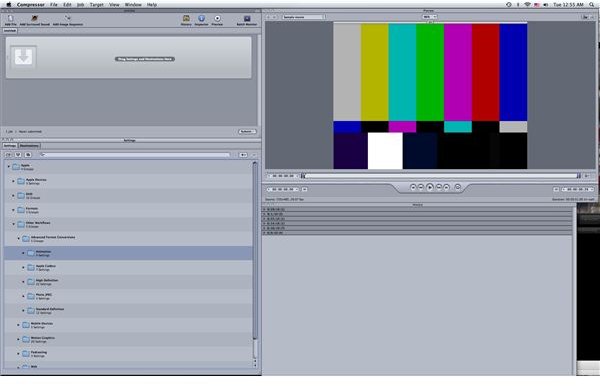
Task: Open the Target menu
Action: tap(96, 5)
